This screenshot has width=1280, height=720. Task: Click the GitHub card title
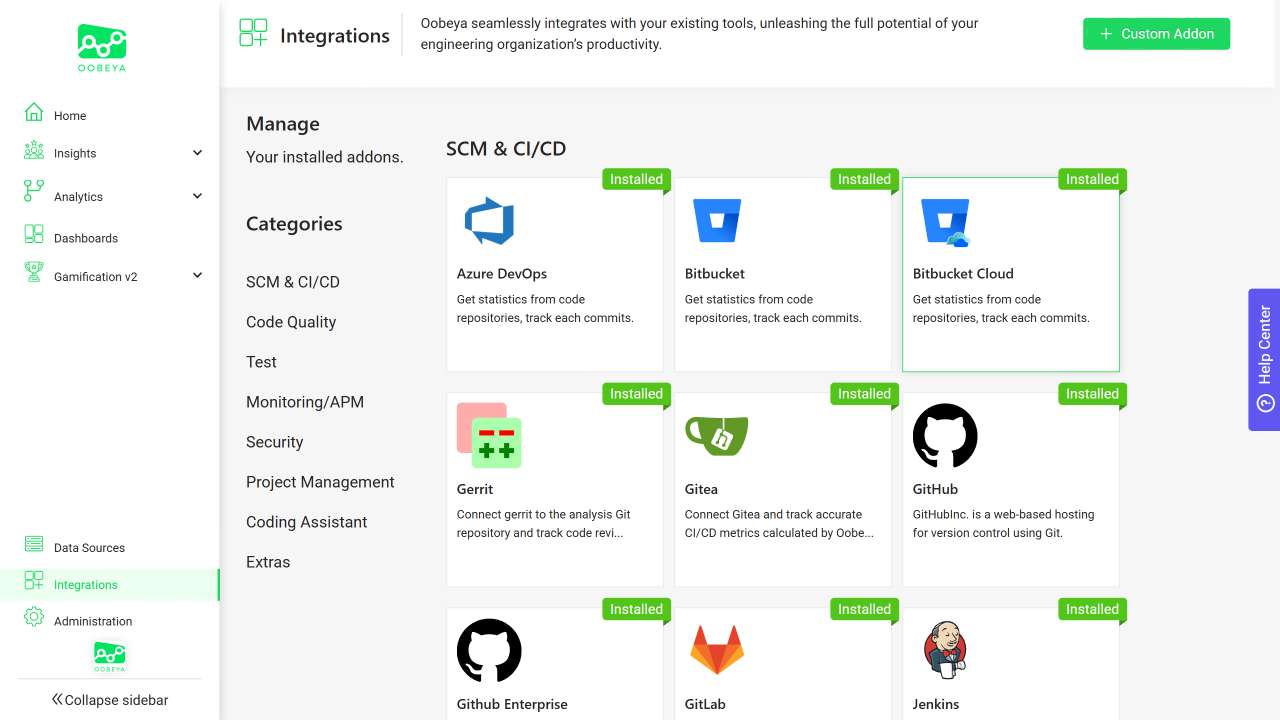(935, 489)
